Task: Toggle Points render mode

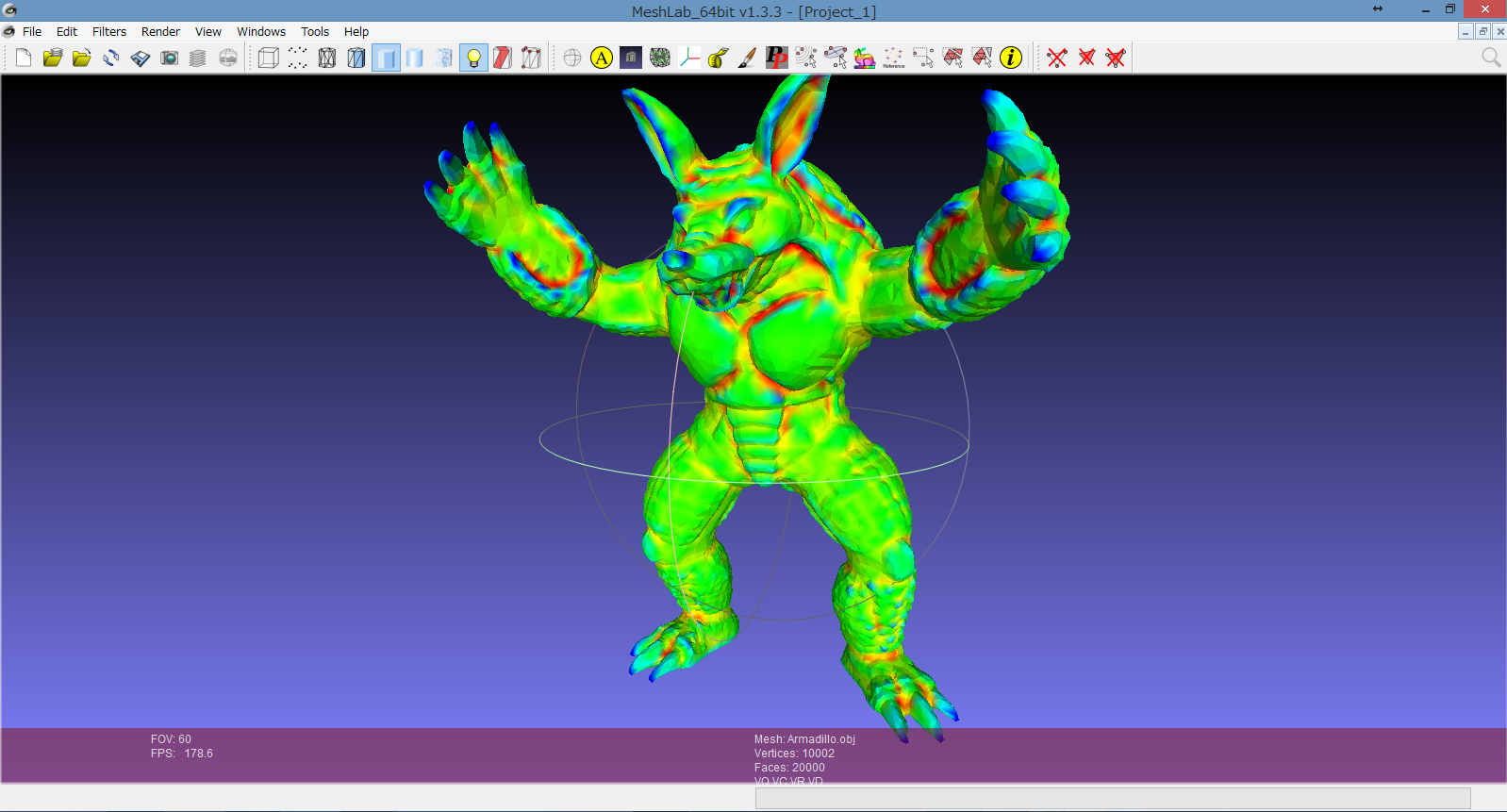Action: point(298,58)
